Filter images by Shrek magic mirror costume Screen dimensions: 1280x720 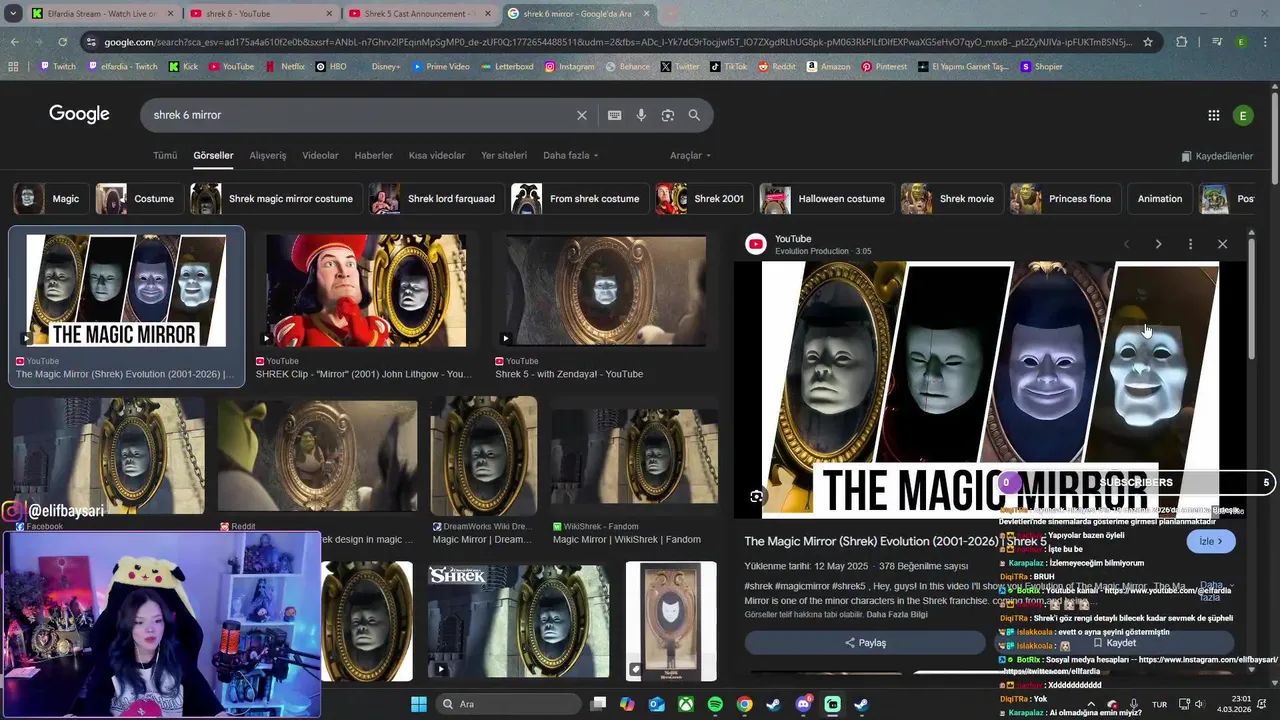click(276, 199)
